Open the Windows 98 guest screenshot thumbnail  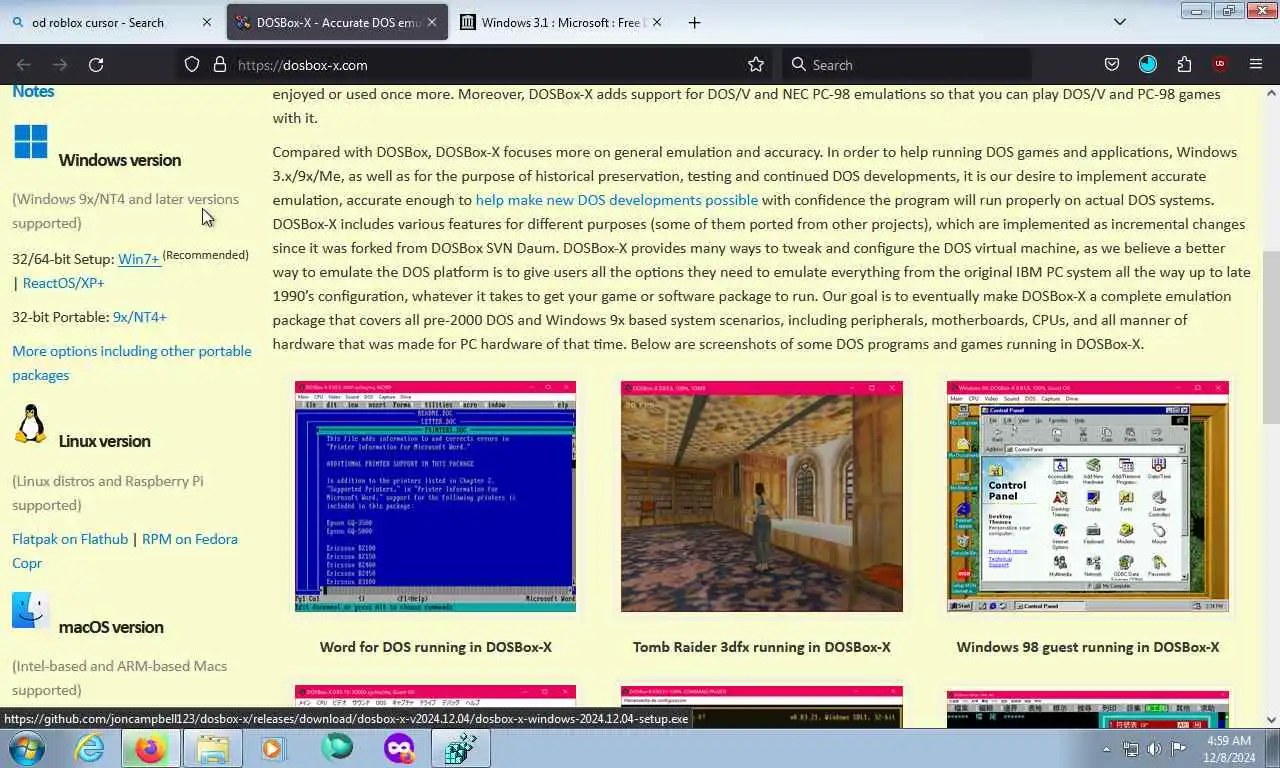pos(1088,496)
